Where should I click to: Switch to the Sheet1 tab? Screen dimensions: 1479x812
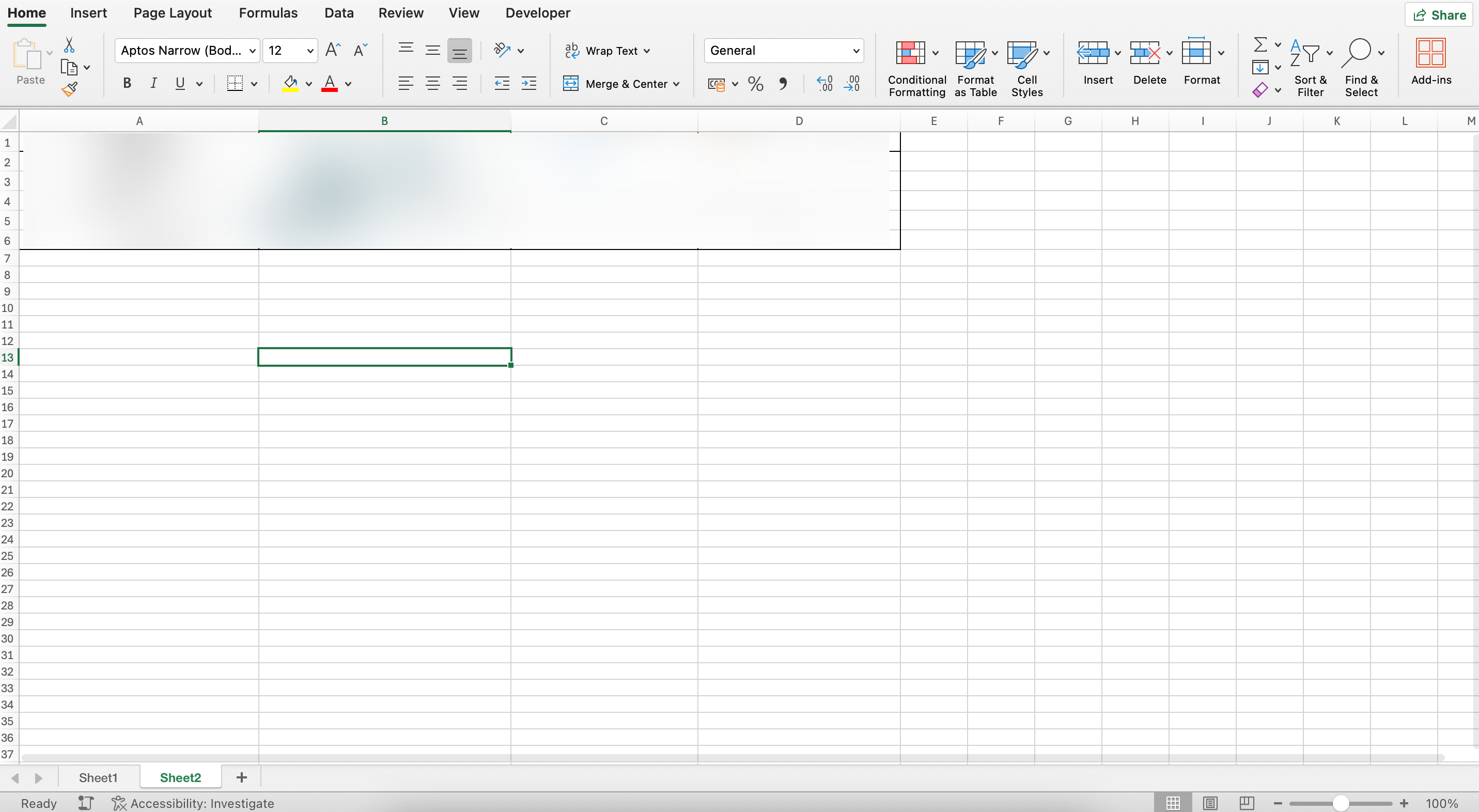[x=98, y=777]
